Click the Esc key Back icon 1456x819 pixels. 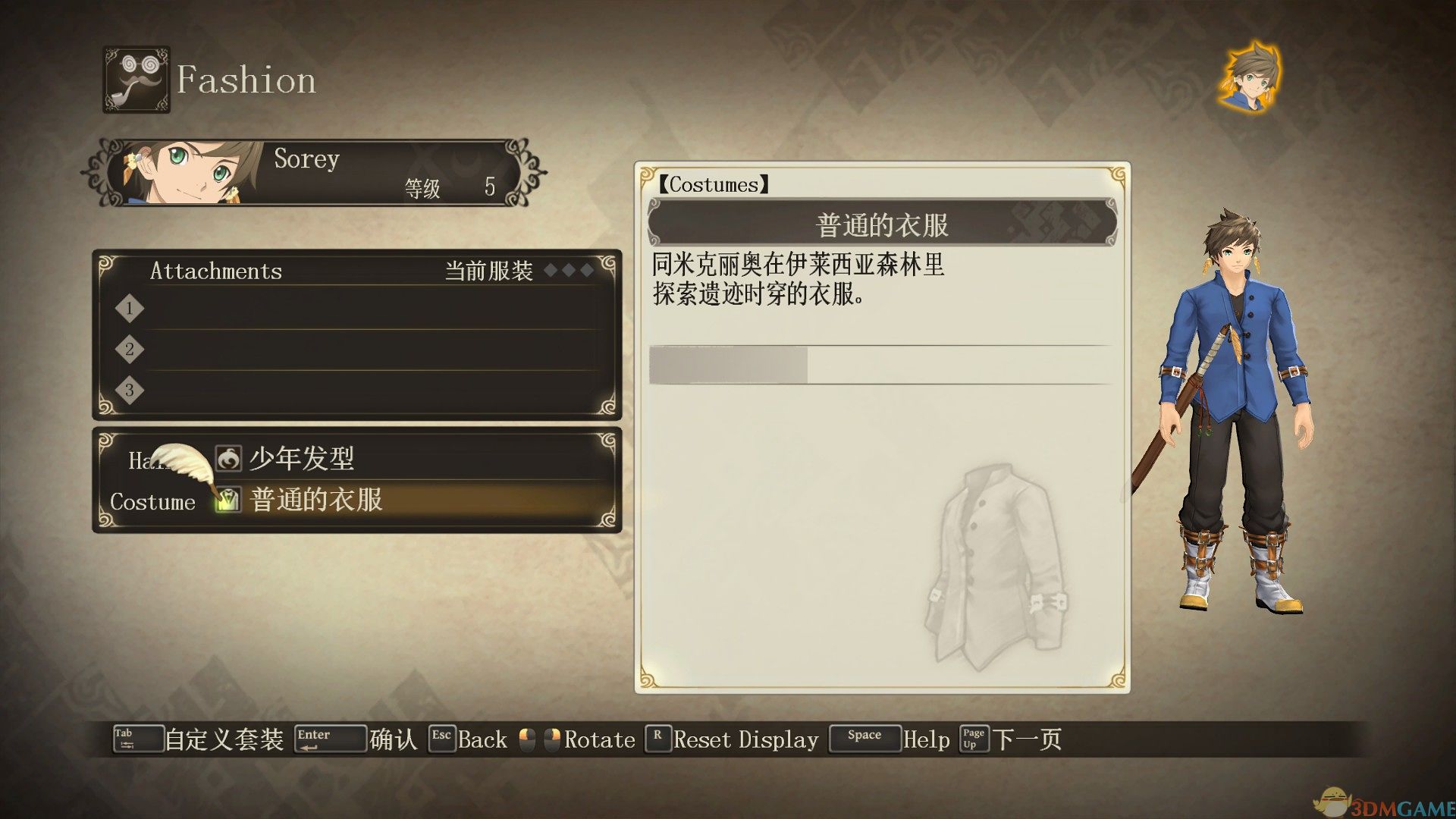click(441, 739)
